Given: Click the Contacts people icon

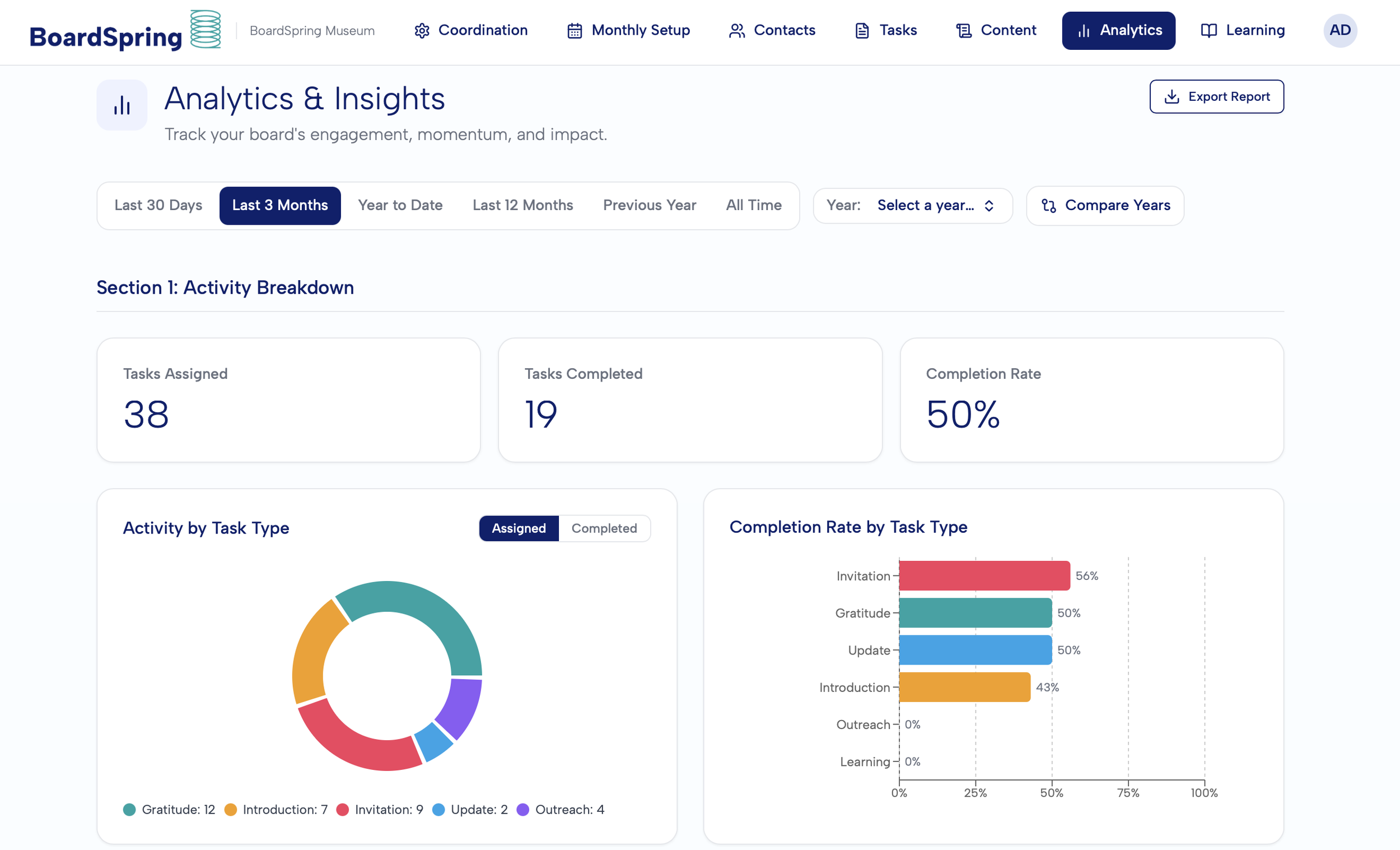Looking at the screenshot, I should coord(737,31).
